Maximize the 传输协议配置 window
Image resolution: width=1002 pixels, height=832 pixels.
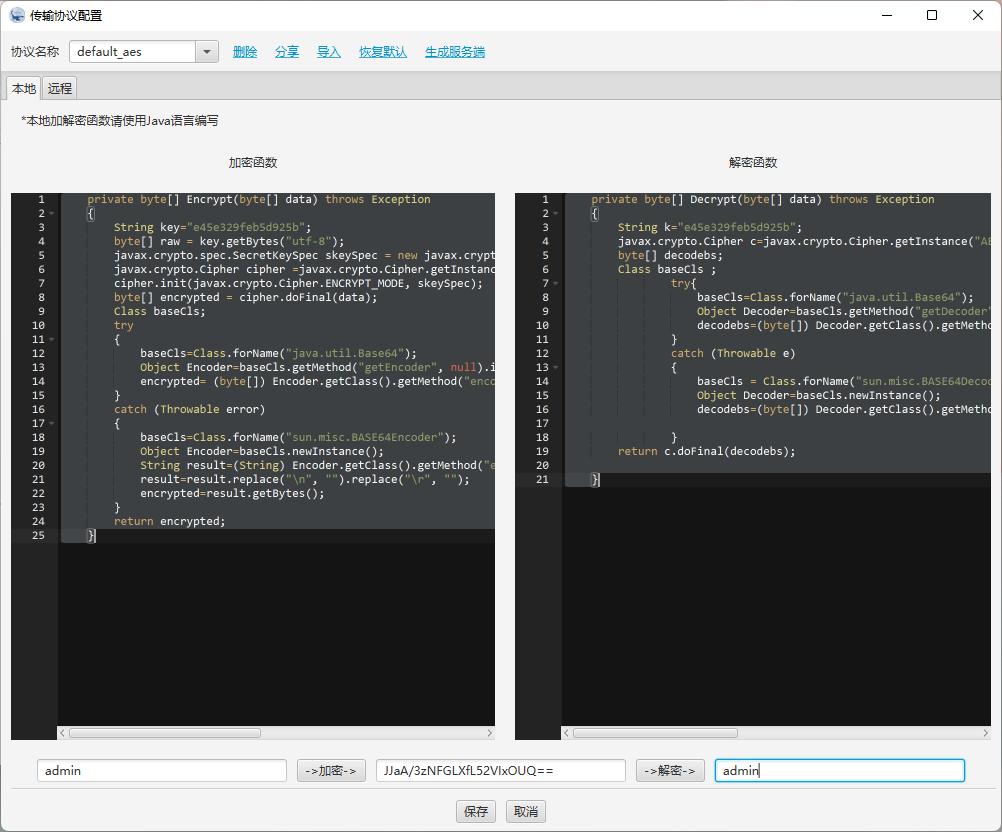click(x=932, y=15)
